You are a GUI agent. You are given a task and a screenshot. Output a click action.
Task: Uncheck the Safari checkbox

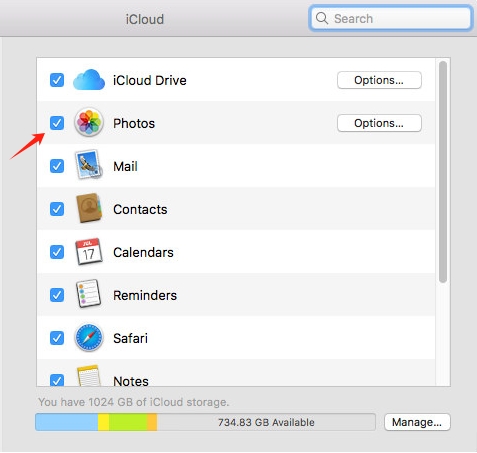point(57,338)
